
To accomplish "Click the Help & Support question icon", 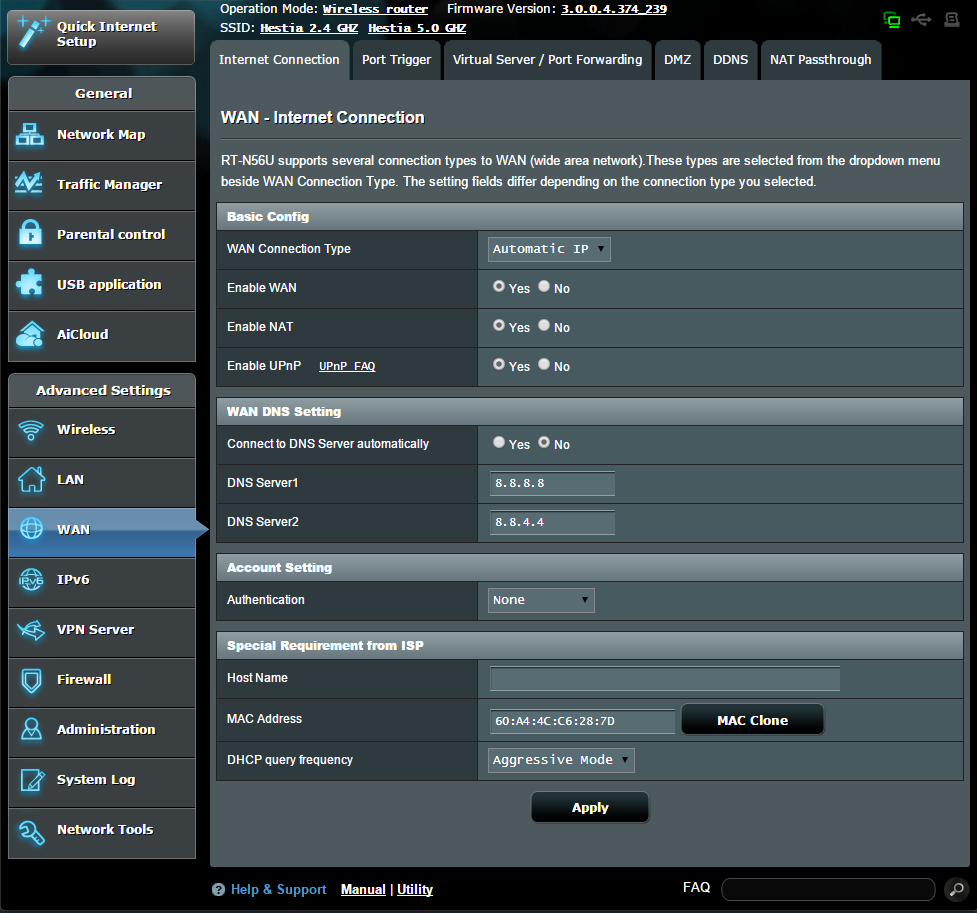I will [218, 889].
